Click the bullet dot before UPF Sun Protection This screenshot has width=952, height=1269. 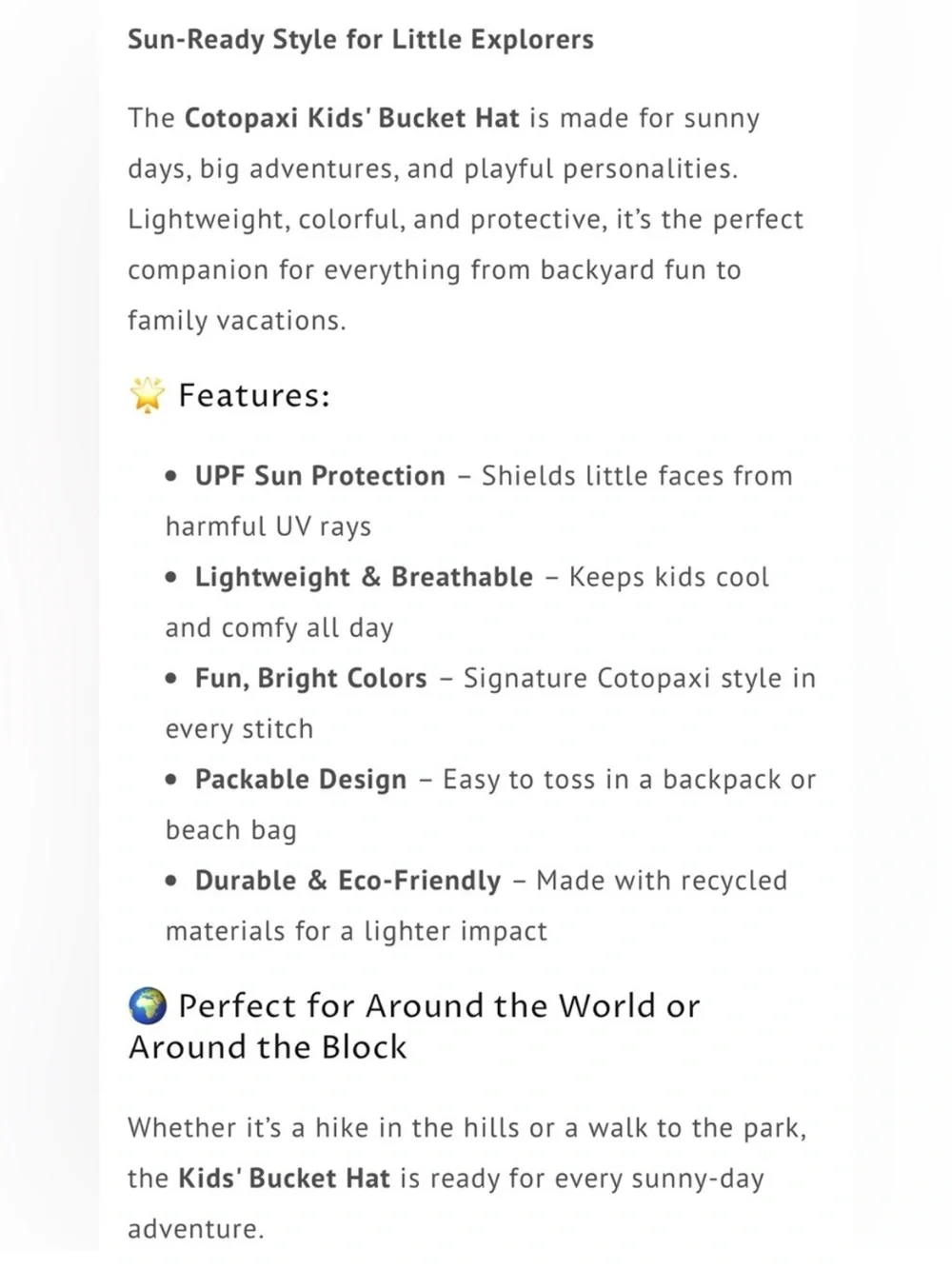click(x=171, y=476)
